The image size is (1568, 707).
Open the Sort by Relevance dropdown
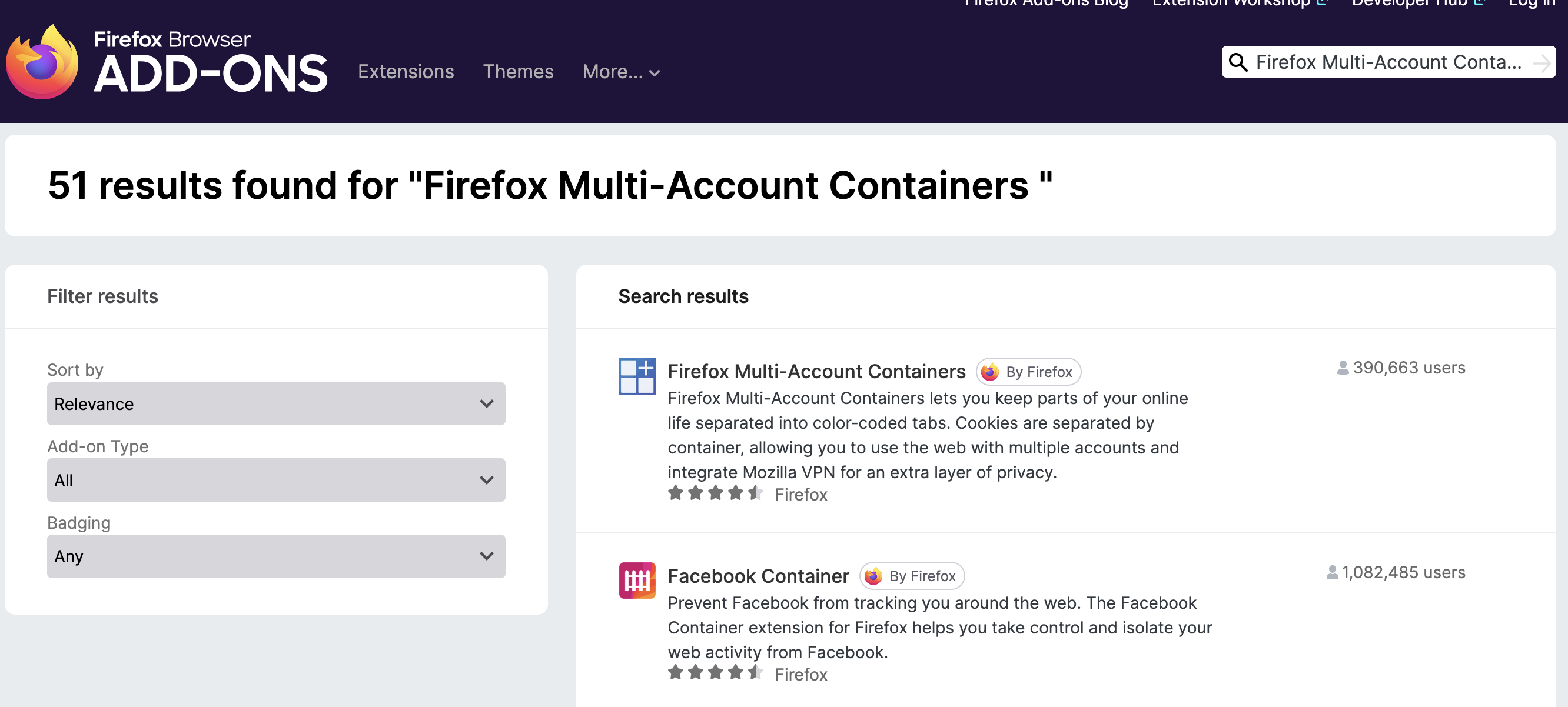275,403
